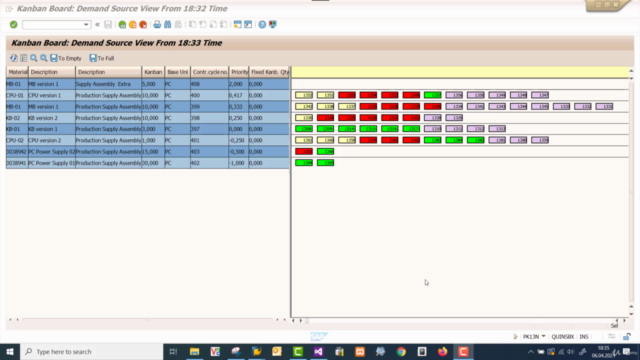Open File Explorer from taskbar
Viewport: 640px width, 360px height.
(x=194, y=351)
